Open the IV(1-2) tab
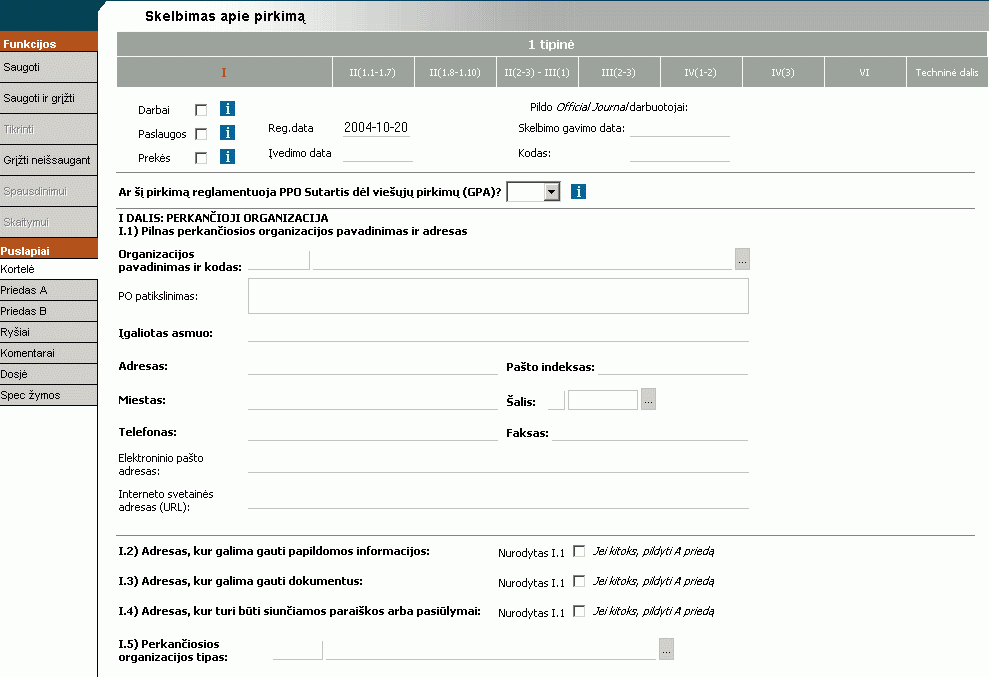 tap(701, 72)
